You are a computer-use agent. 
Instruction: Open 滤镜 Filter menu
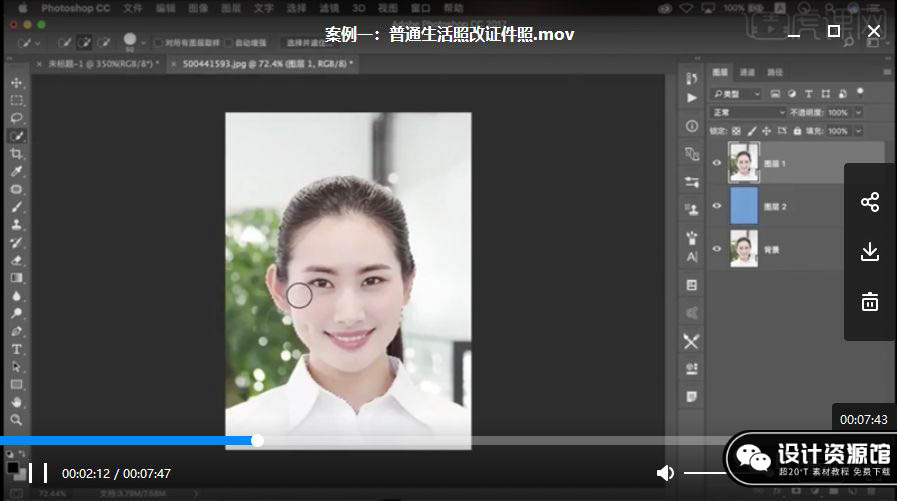tap(329, 8)
